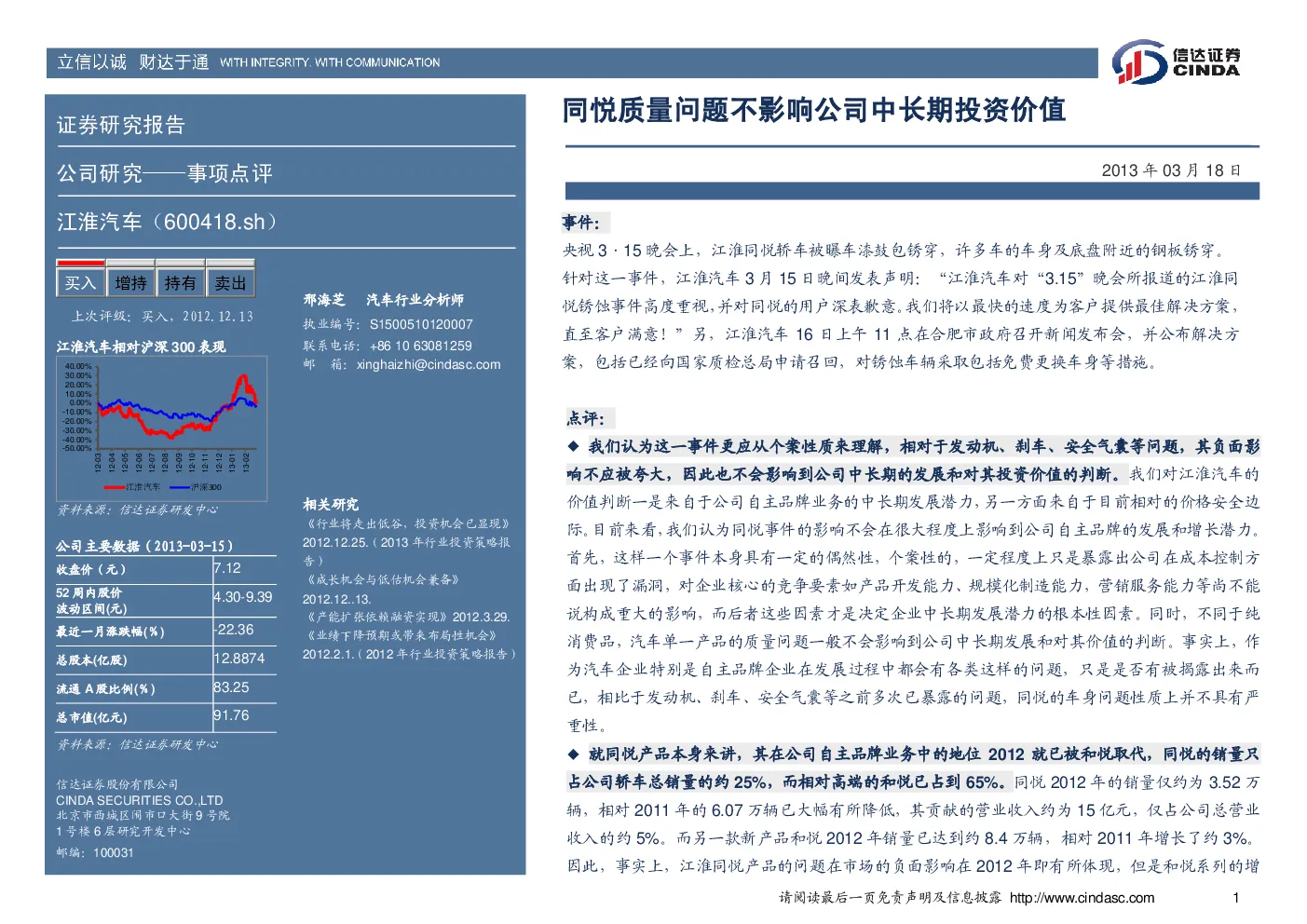Image resolution: width=1307 pixels, height=924 pixels.
Task: Click the monthly change value -22.36
Action: point(233,630)
